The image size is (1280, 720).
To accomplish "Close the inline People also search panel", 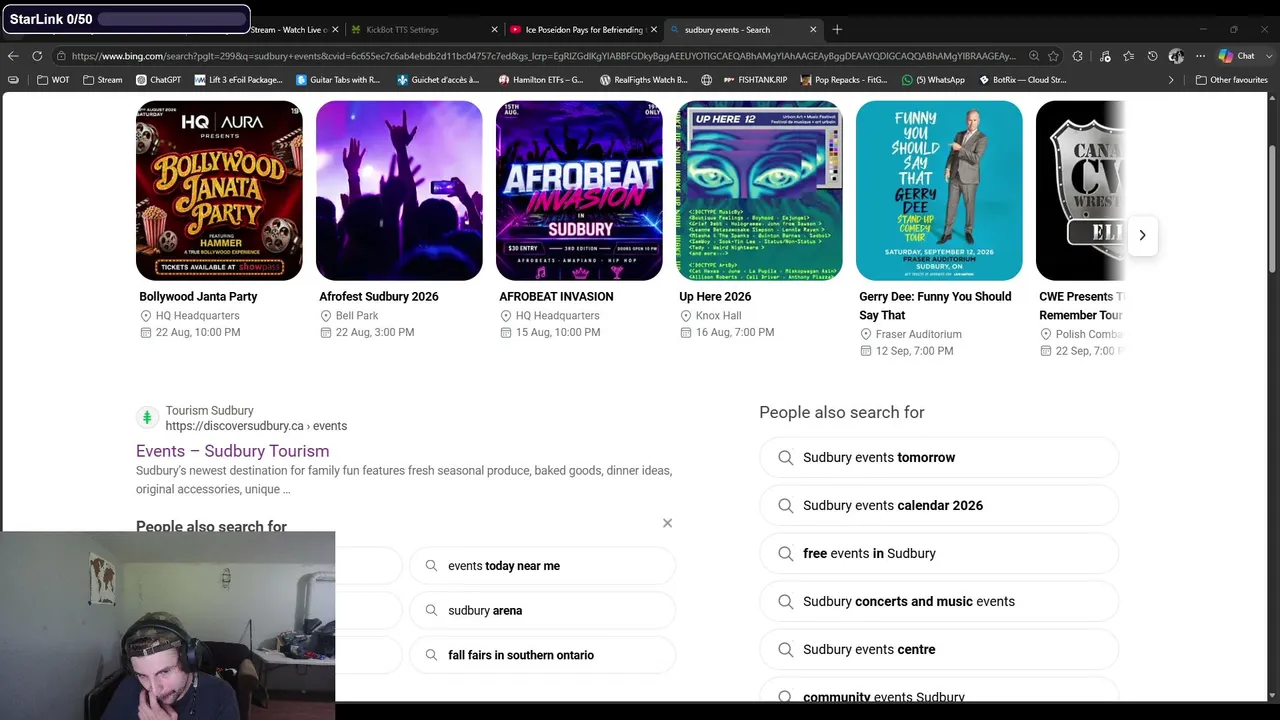I will tap(667, 523).
